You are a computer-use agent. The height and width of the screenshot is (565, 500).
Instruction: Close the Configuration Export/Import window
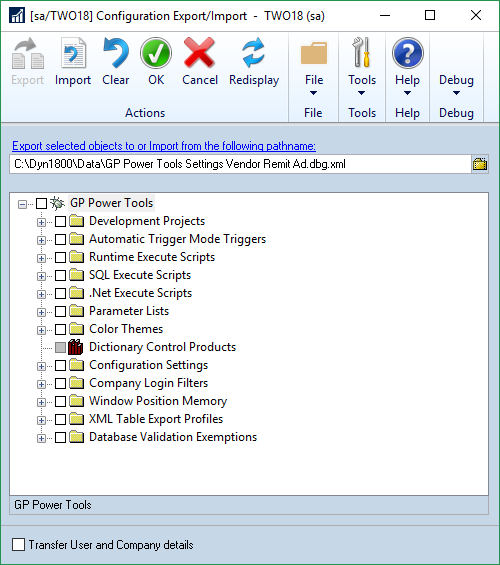pos(476,15)
